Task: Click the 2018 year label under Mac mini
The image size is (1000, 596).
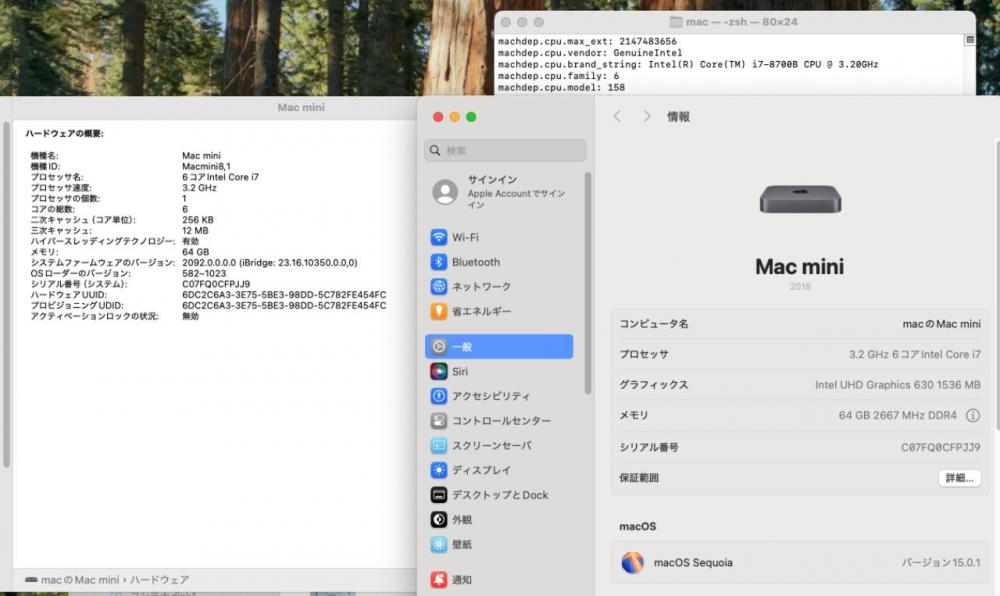Action: (800, 287)
